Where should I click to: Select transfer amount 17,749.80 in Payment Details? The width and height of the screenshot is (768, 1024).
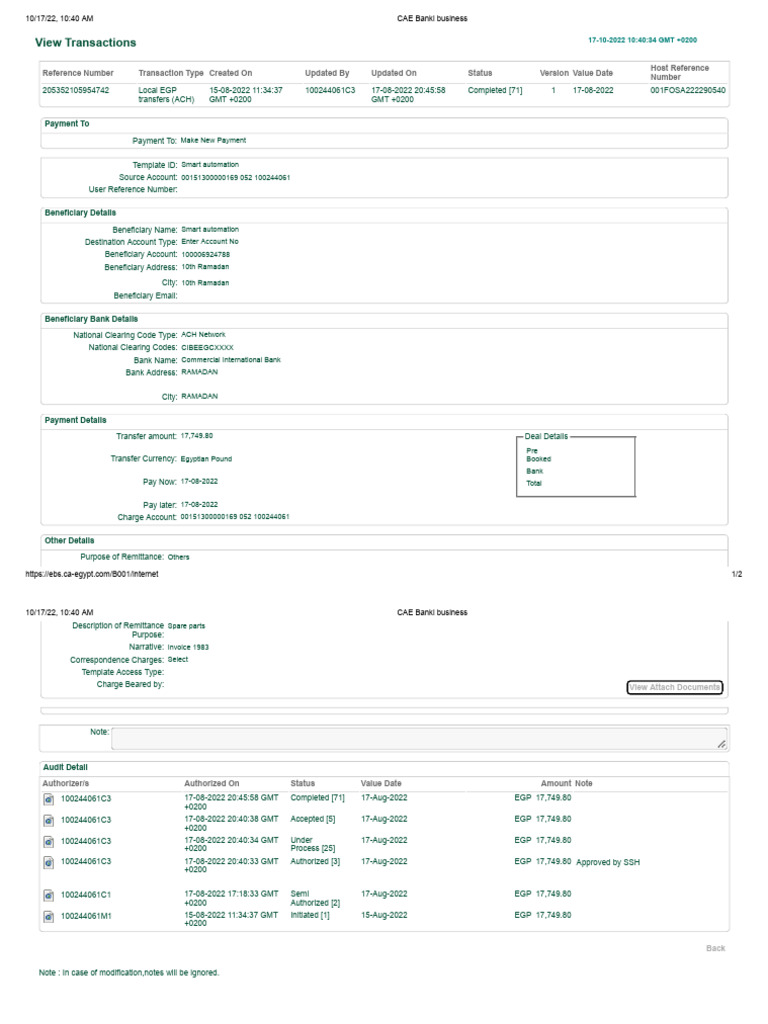pos(197,436)
